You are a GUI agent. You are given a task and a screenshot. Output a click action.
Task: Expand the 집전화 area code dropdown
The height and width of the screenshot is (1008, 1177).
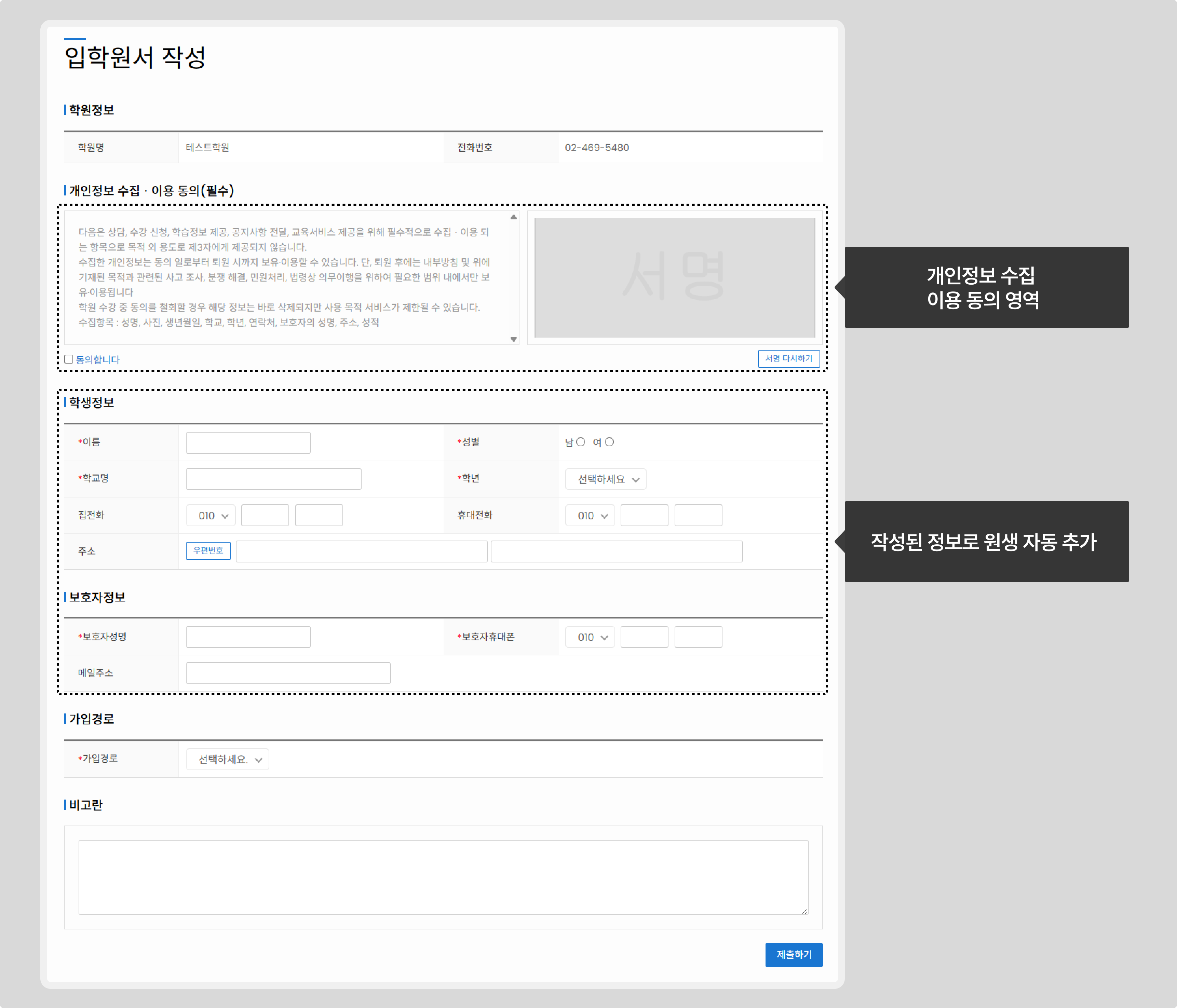pyautogui.click(x=210, y=515)
